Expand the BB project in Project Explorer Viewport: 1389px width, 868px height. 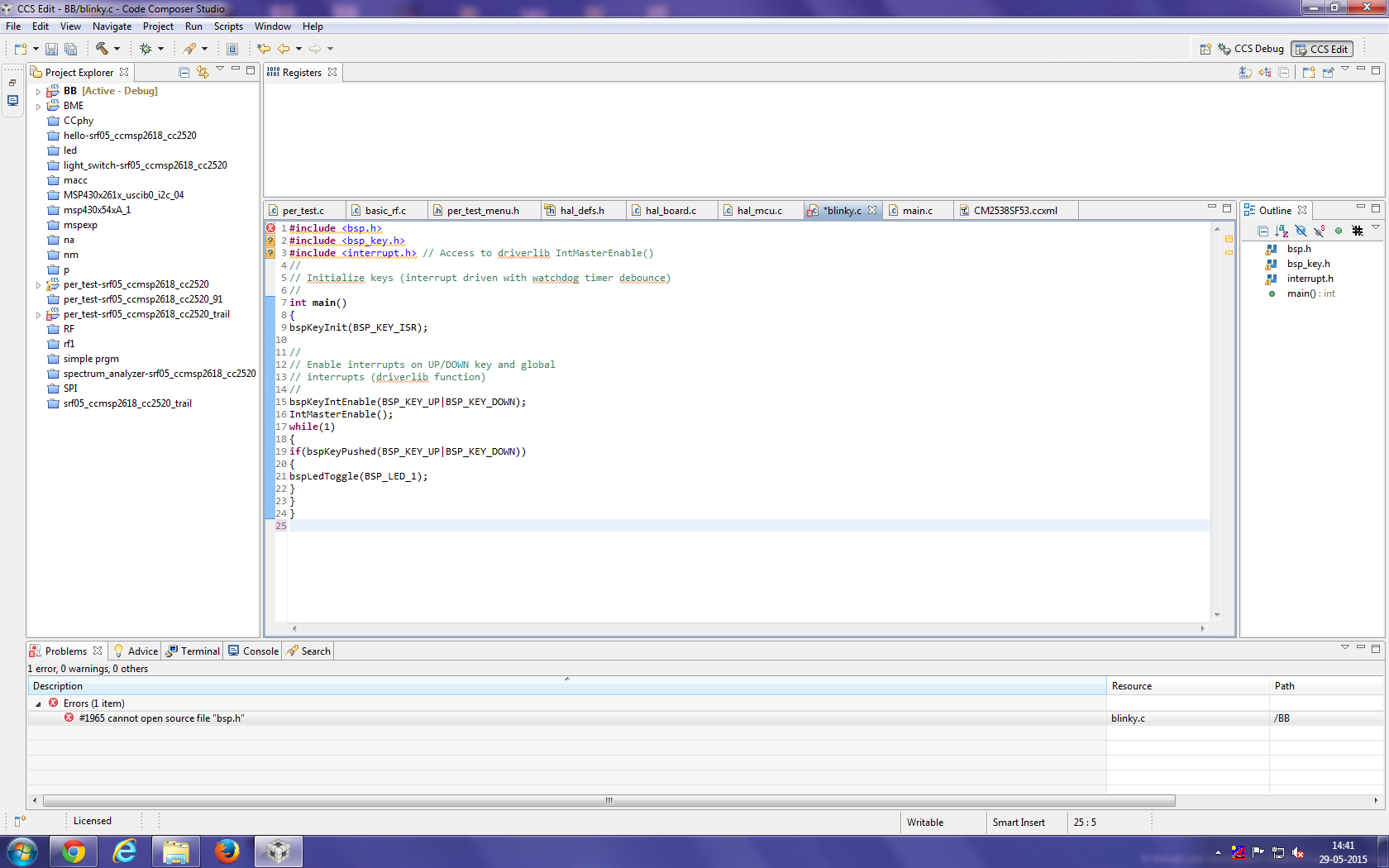38,90
